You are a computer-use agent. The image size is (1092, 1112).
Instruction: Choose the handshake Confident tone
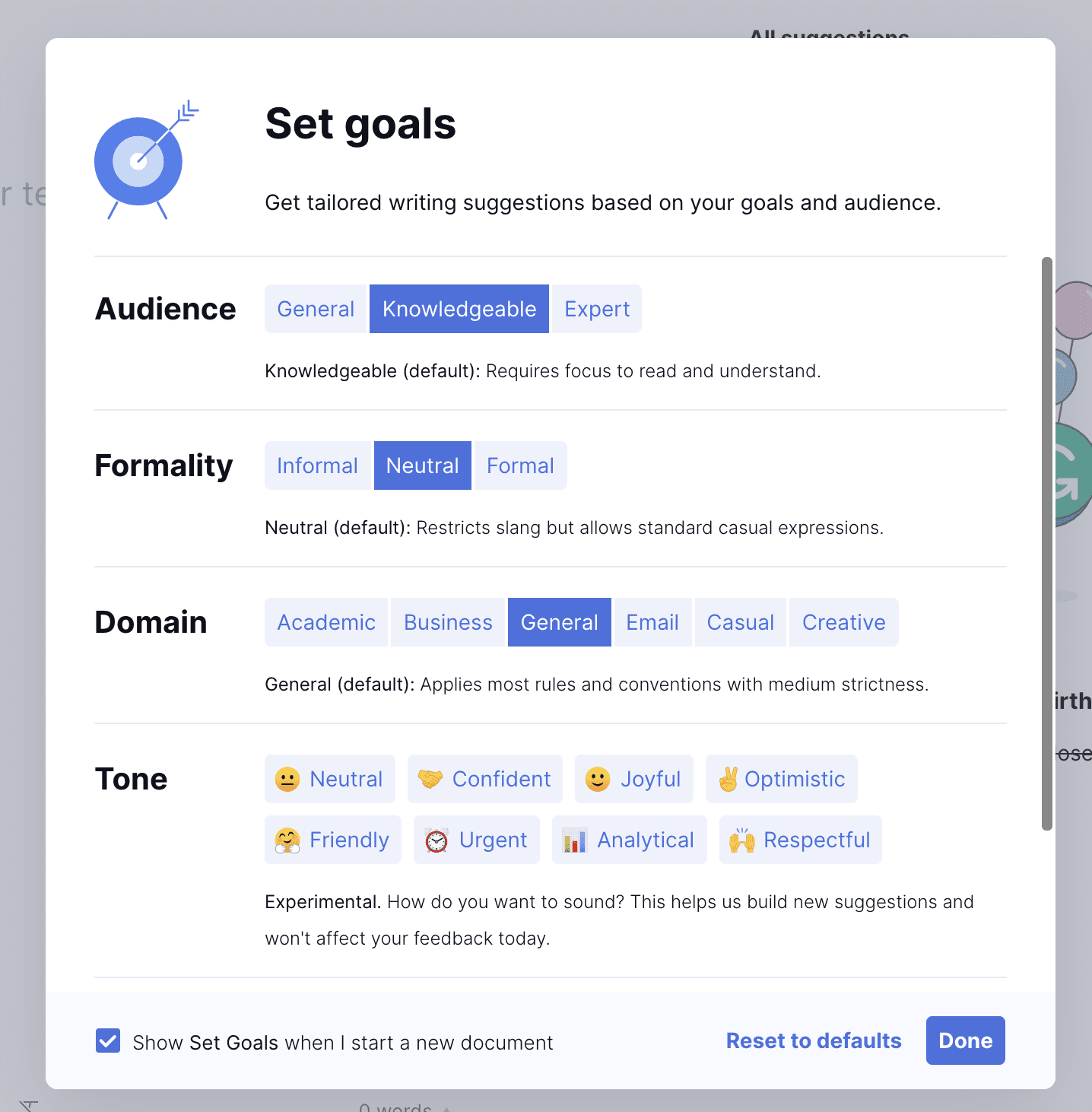[x=485, y=779]
